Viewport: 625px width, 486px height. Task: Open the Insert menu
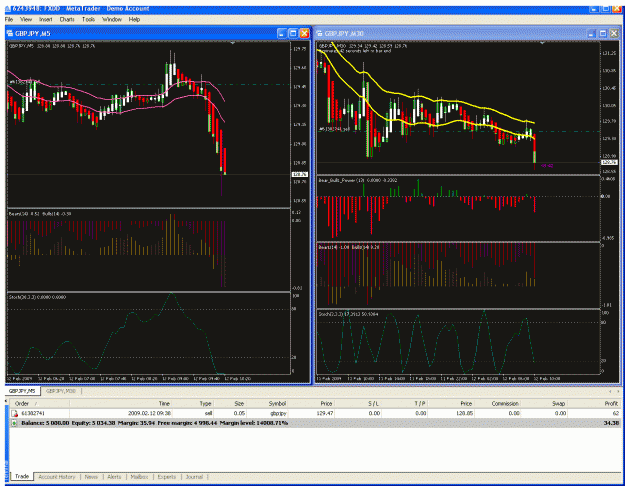click(x=45, y=19)
